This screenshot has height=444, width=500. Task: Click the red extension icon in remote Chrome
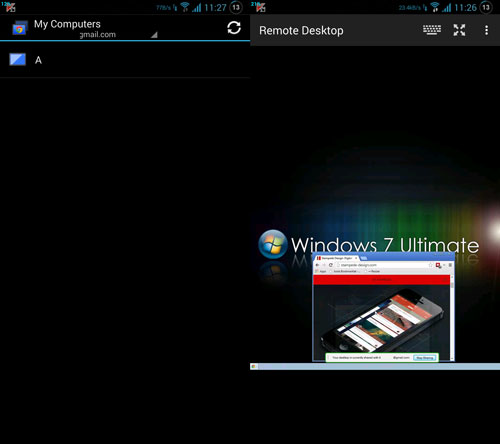pyautogui.click(x=438, y=265)
